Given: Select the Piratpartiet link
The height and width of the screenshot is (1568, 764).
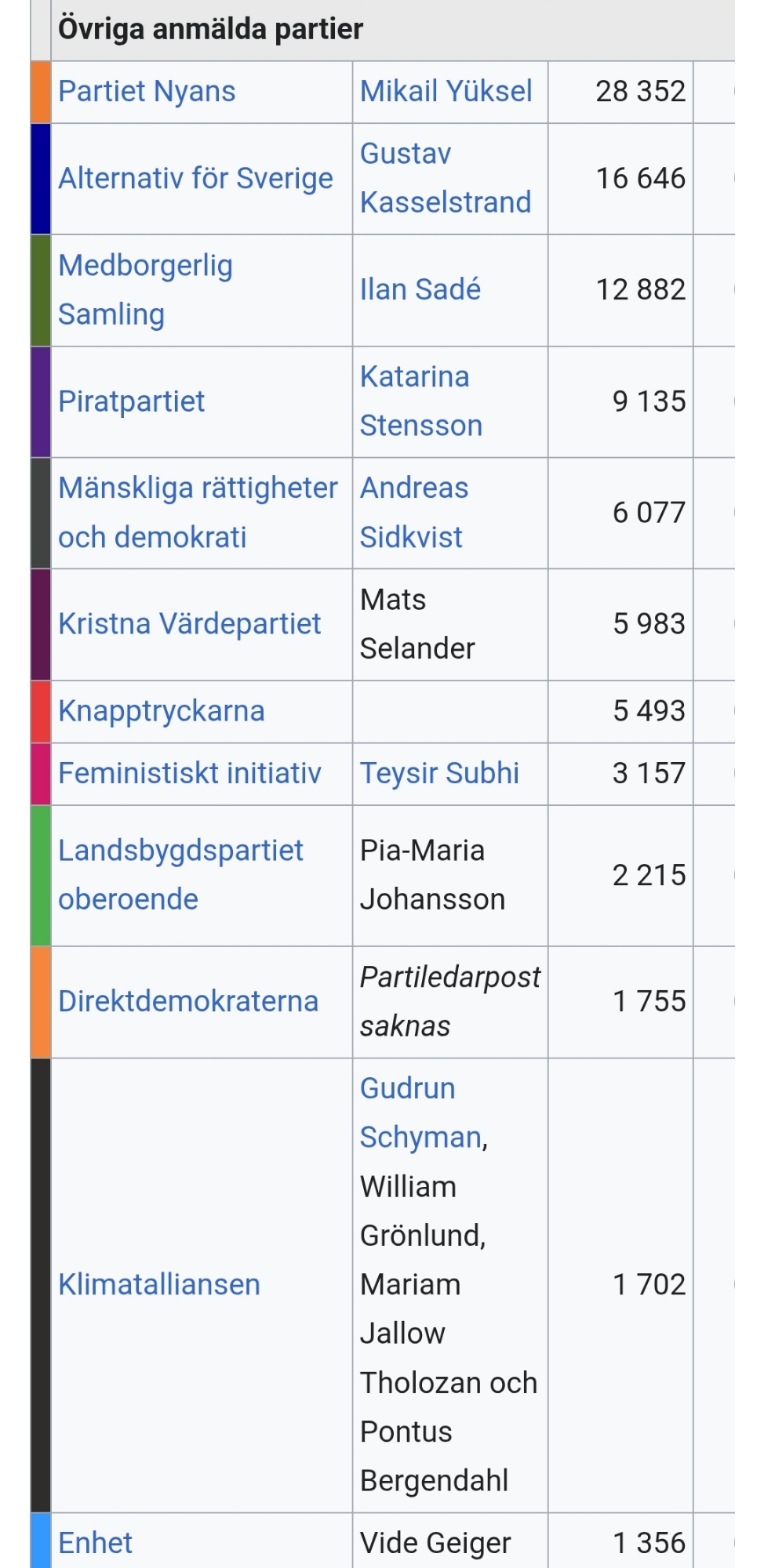Looking at the screenshot, I should pos(131,401).
